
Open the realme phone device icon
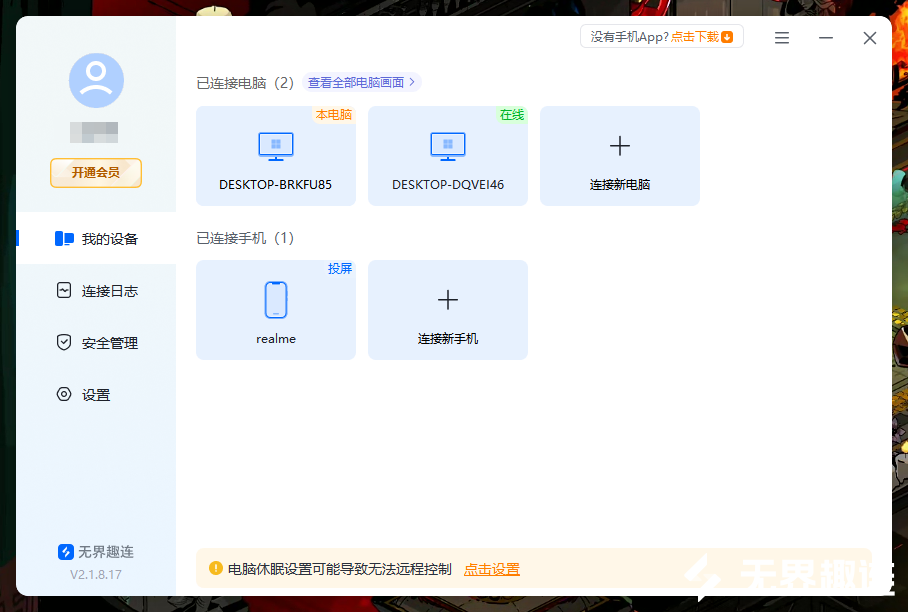275,300
